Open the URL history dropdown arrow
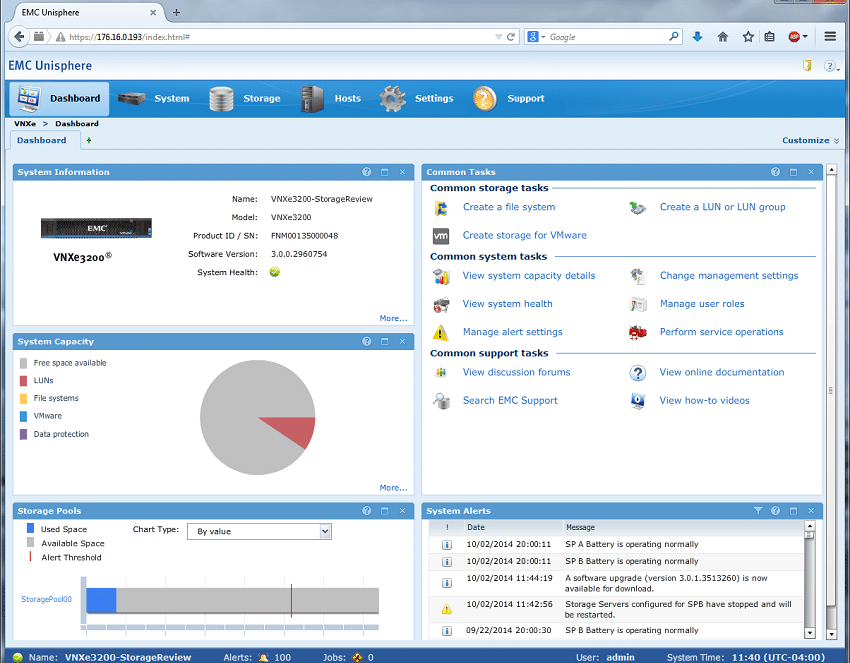 (498, 37)
